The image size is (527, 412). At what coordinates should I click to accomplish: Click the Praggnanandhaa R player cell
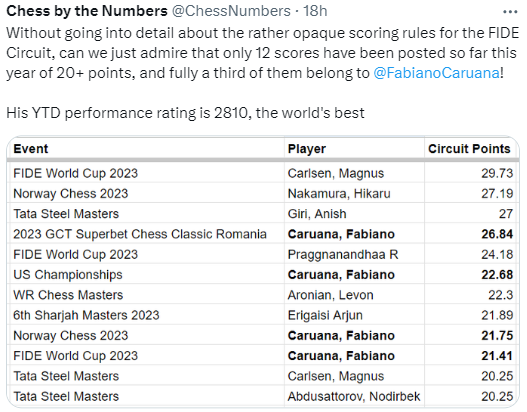pyautogui.click(x=354, y=254)
